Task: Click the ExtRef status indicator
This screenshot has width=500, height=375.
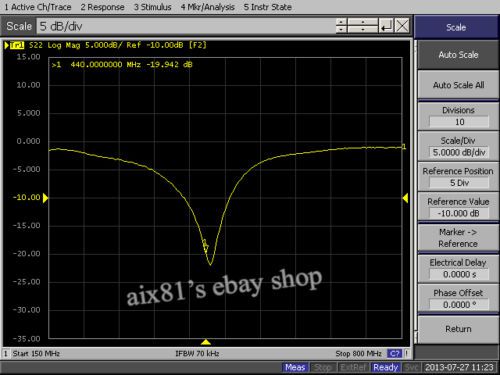Action: [x=354, y=367]
